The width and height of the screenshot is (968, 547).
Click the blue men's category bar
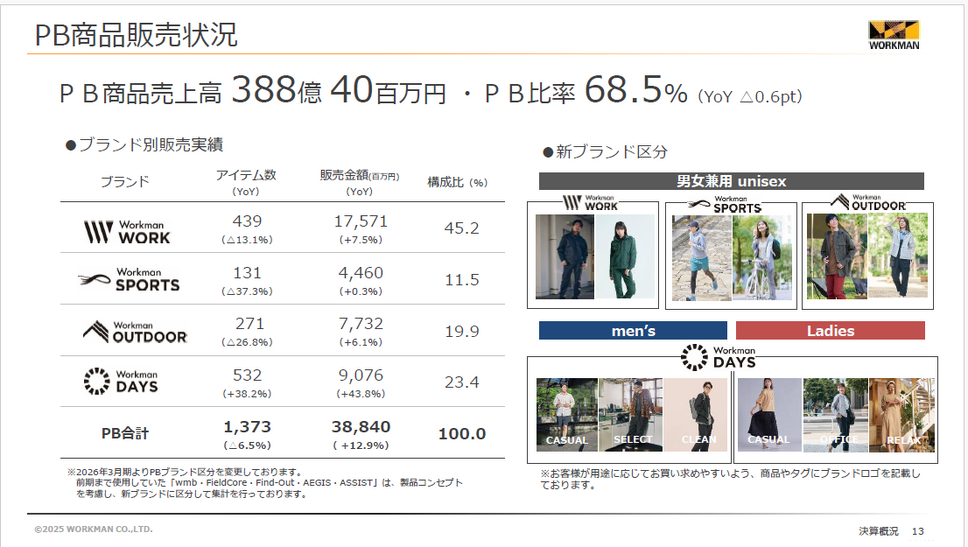click(x=632, y=330)
